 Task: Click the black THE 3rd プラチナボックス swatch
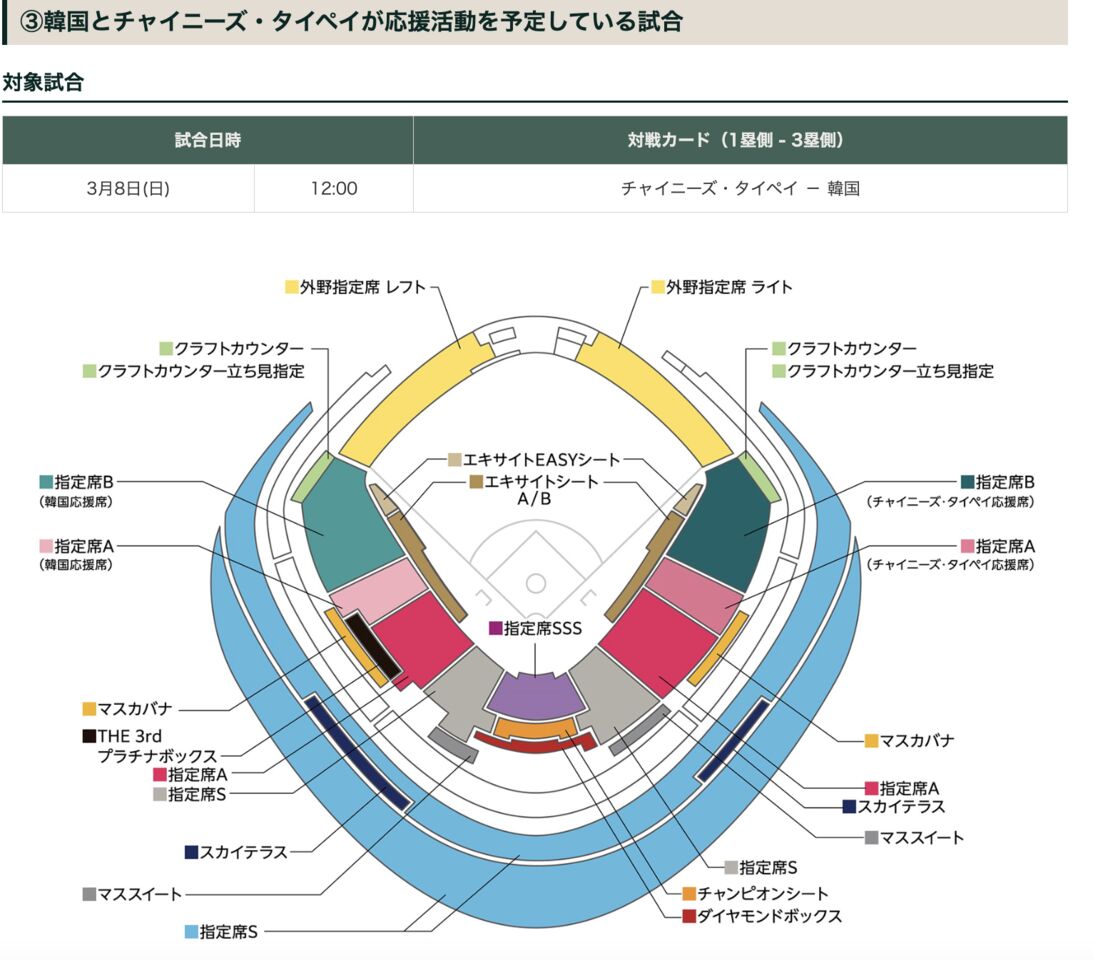89,736
